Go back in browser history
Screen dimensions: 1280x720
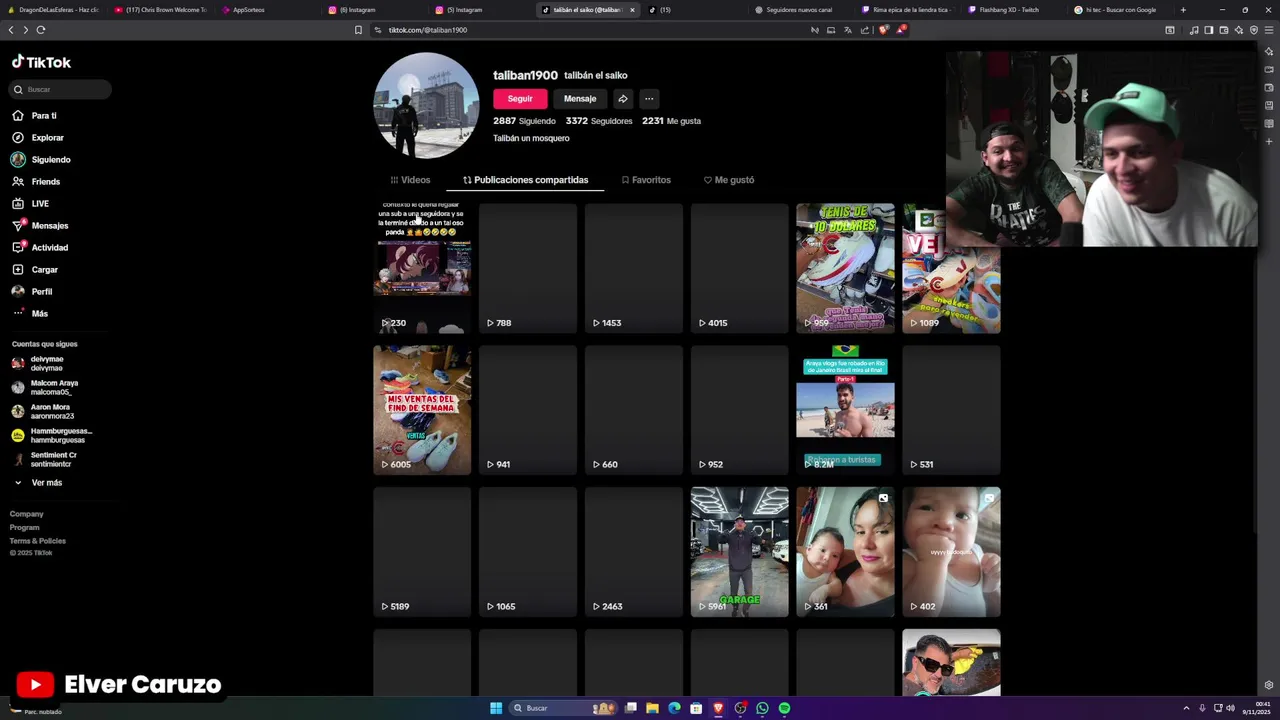tap(11, 30)
